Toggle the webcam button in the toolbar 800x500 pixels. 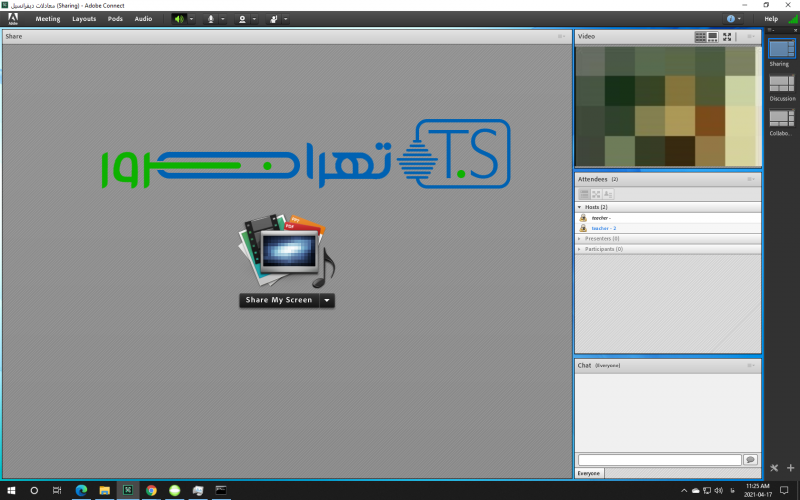coord(242,19)
